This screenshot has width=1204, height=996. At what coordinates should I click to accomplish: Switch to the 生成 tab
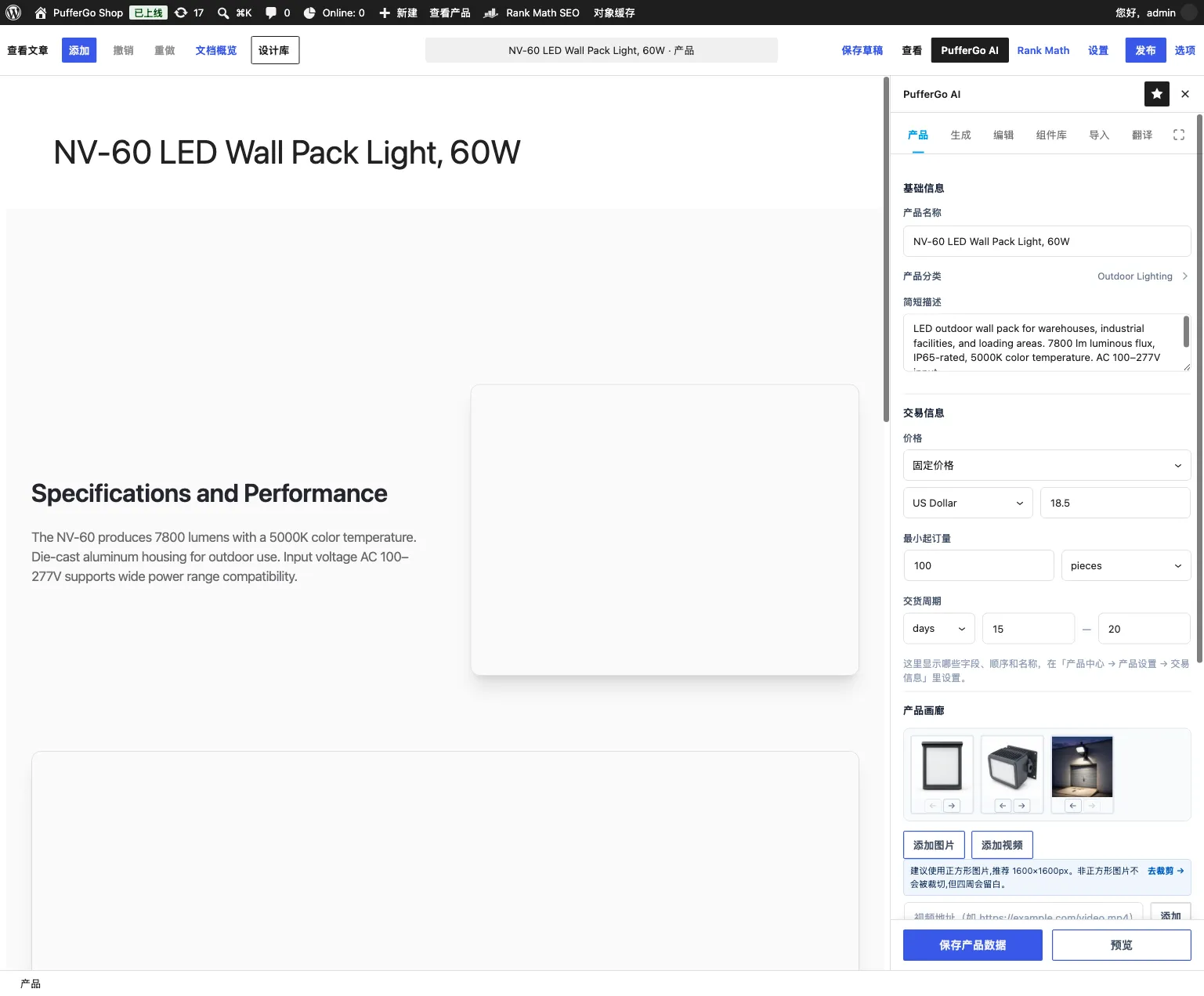(960, 135)
